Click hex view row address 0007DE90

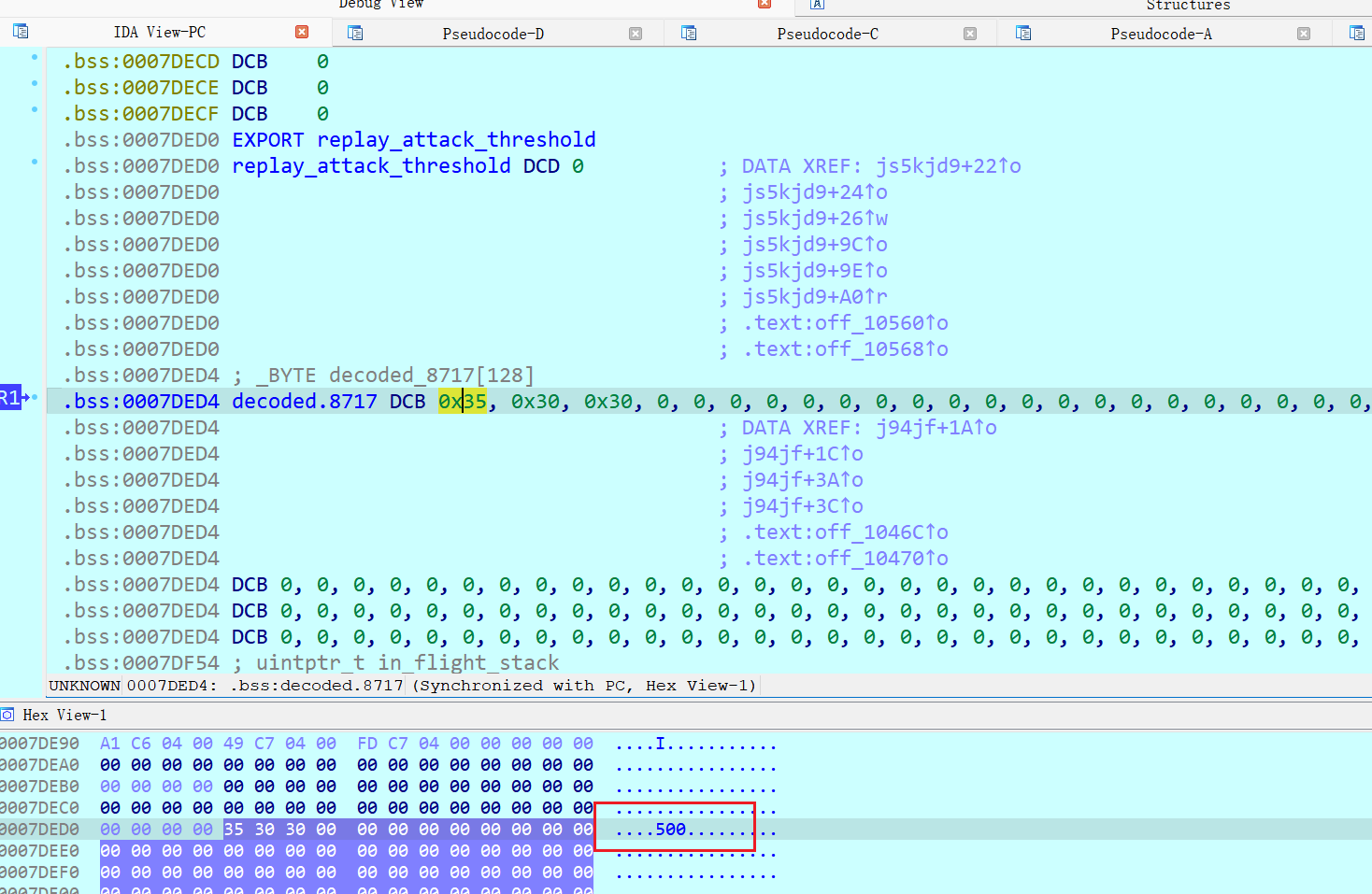(39, 744)
